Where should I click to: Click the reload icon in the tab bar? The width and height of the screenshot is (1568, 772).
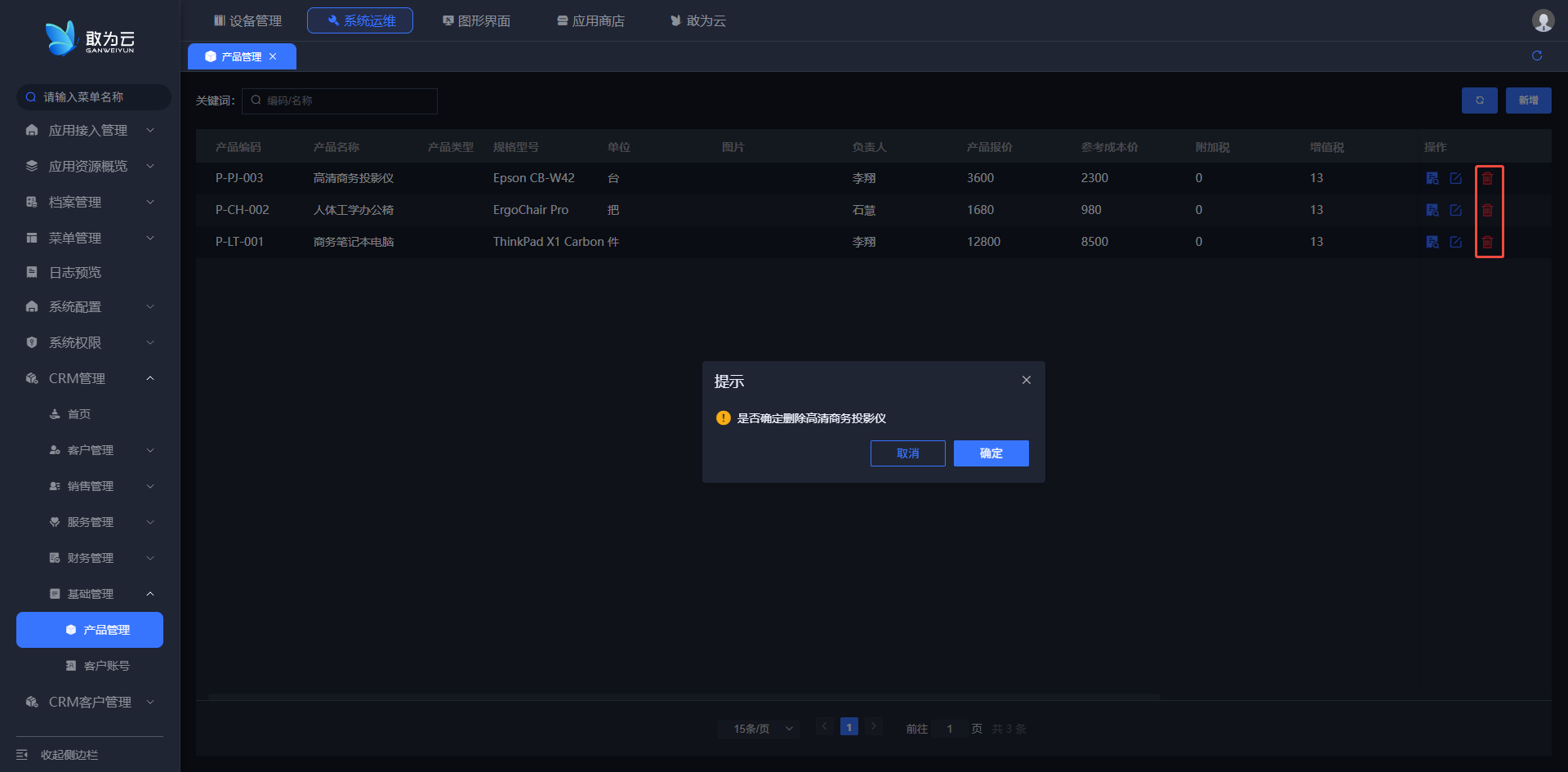(1536, 56)
